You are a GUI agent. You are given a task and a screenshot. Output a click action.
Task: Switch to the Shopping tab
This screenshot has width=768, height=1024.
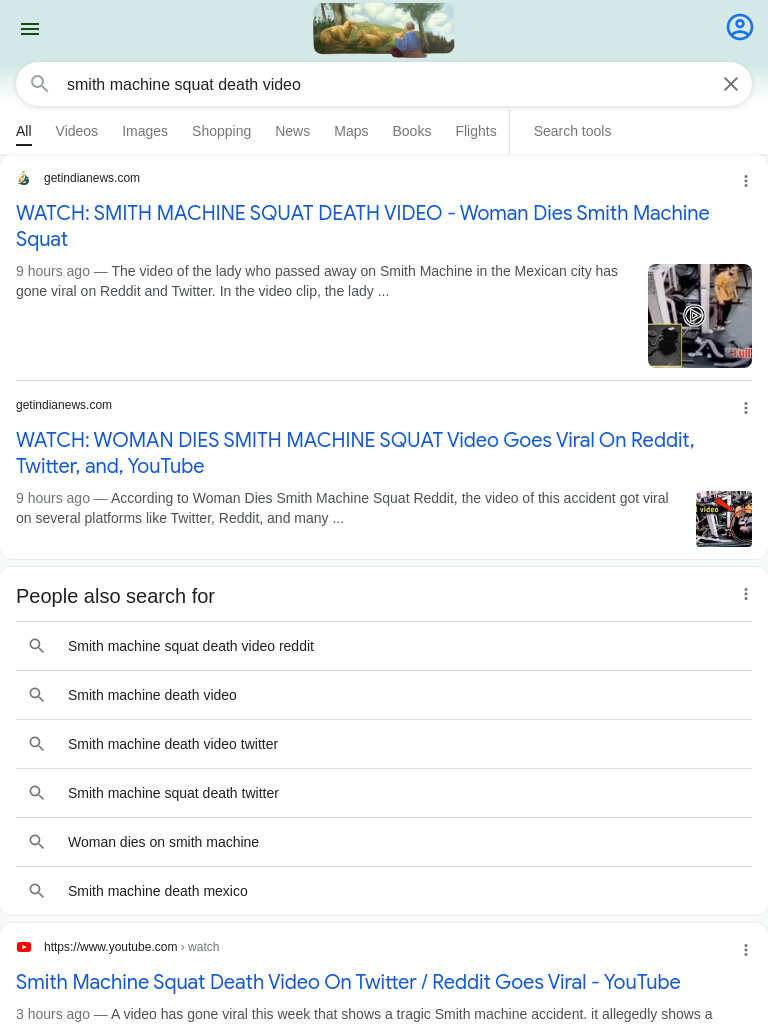coord(221,131)
